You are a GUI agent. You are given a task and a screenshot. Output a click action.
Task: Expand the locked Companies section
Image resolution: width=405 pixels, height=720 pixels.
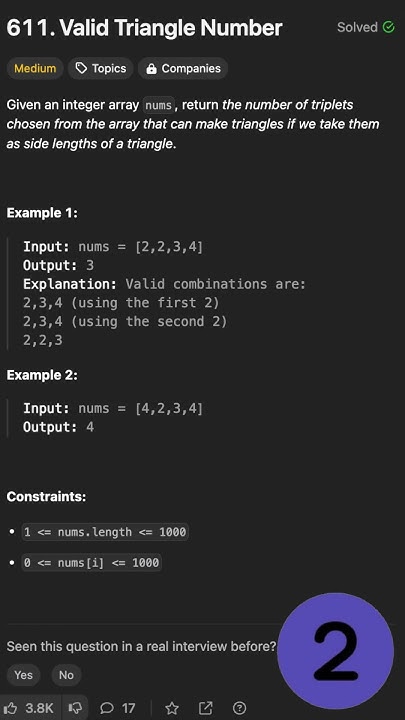pyautogui.click(x=183, y=68)
